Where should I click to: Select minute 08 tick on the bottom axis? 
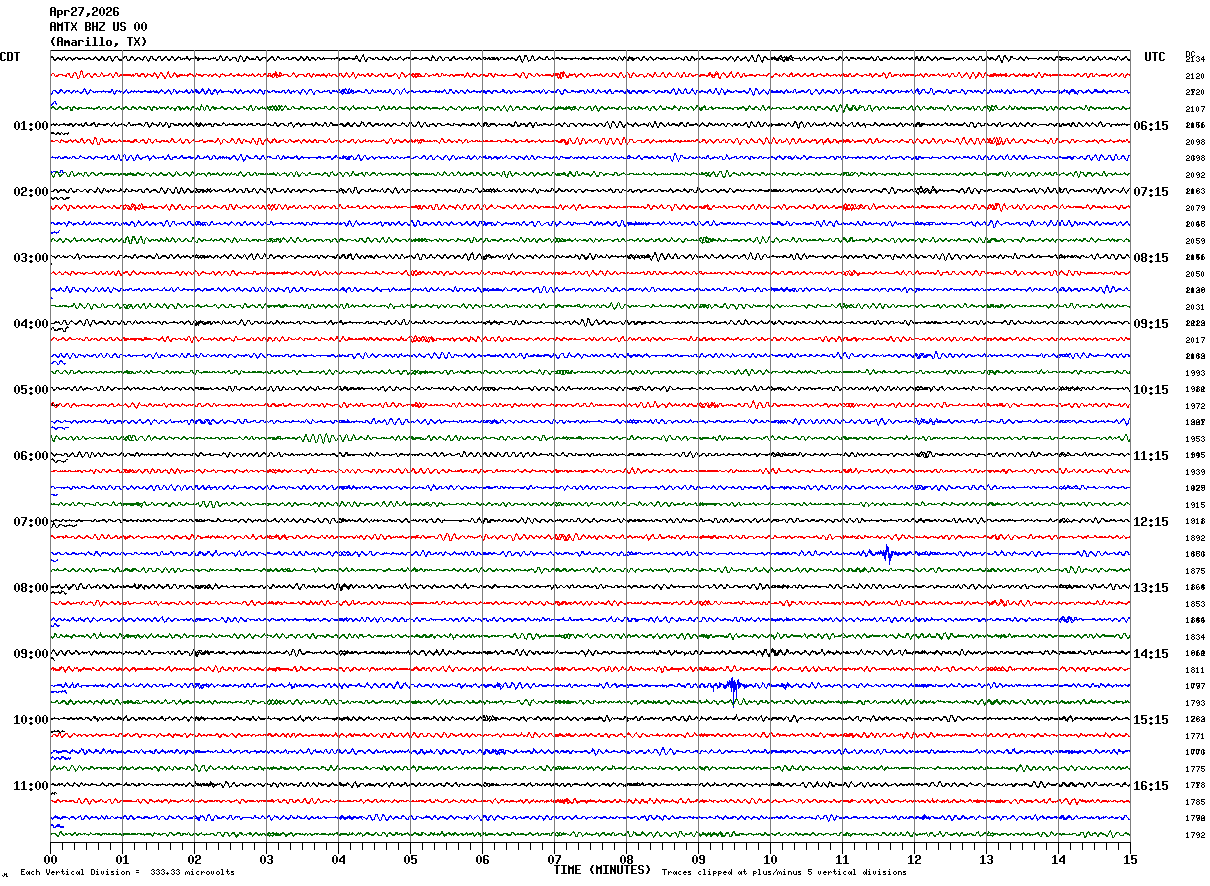point(626,859)
